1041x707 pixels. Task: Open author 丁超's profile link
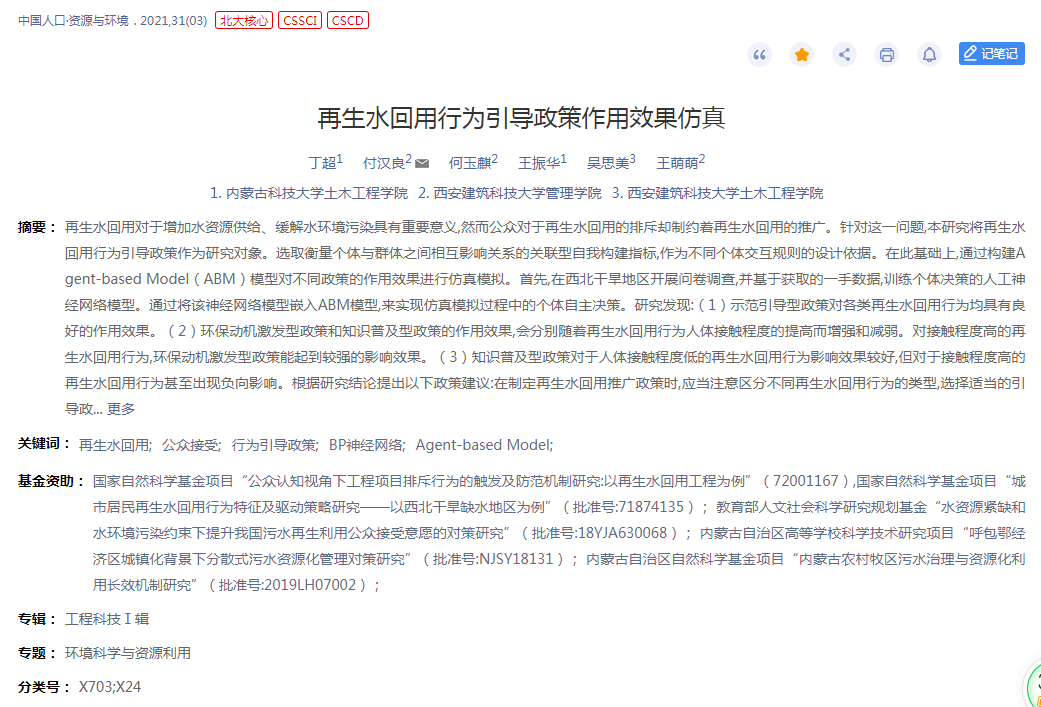(x=321, y=162)
